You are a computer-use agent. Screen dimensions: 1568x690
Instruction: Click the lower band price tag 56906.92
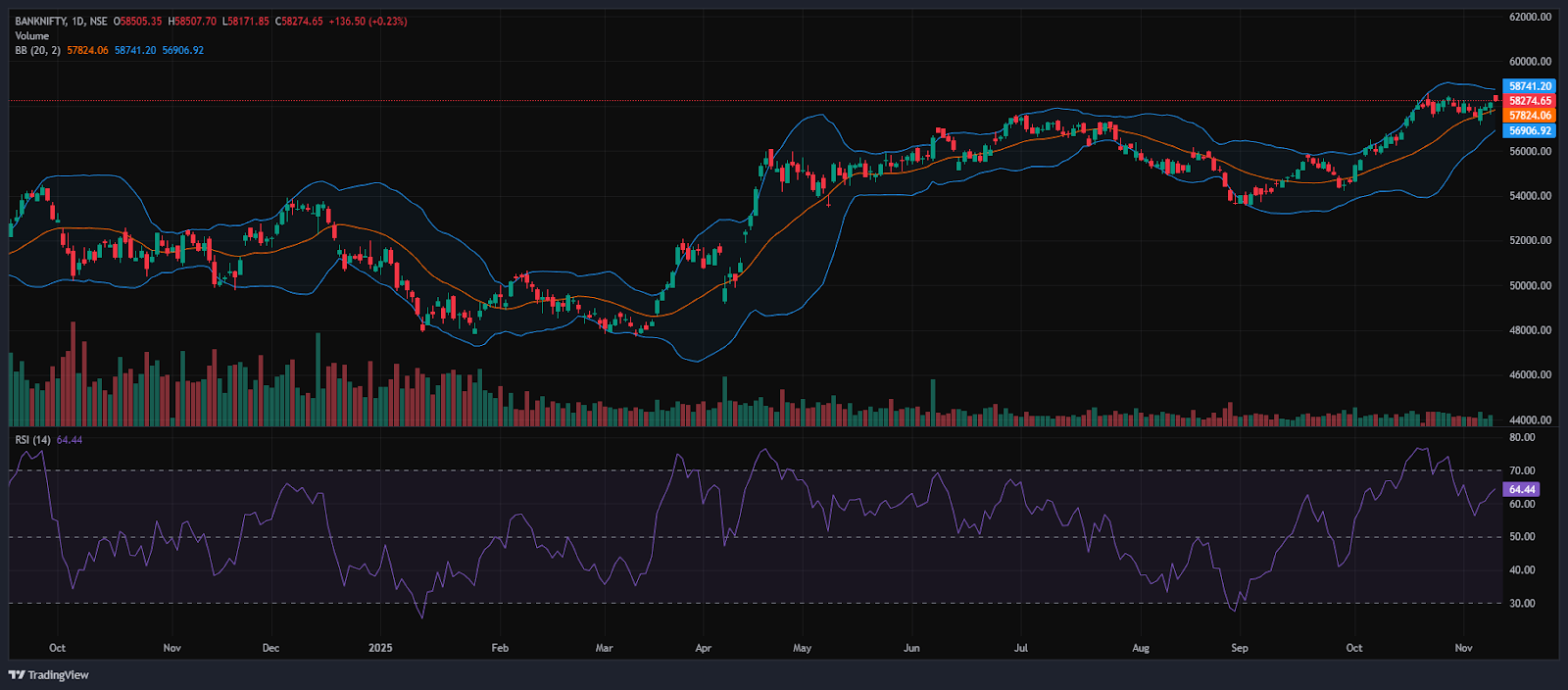1529,130
